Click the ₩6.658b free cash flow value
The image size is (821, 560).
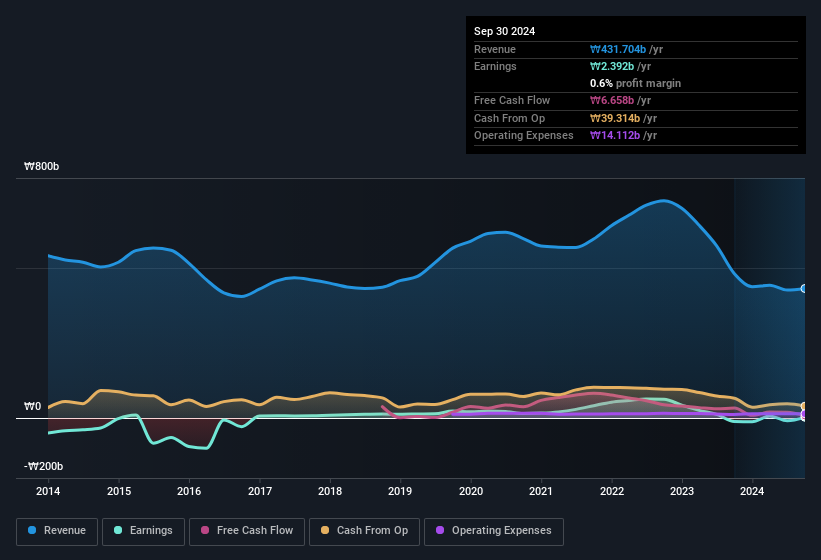pyautogui.click(x=612, y=100)
